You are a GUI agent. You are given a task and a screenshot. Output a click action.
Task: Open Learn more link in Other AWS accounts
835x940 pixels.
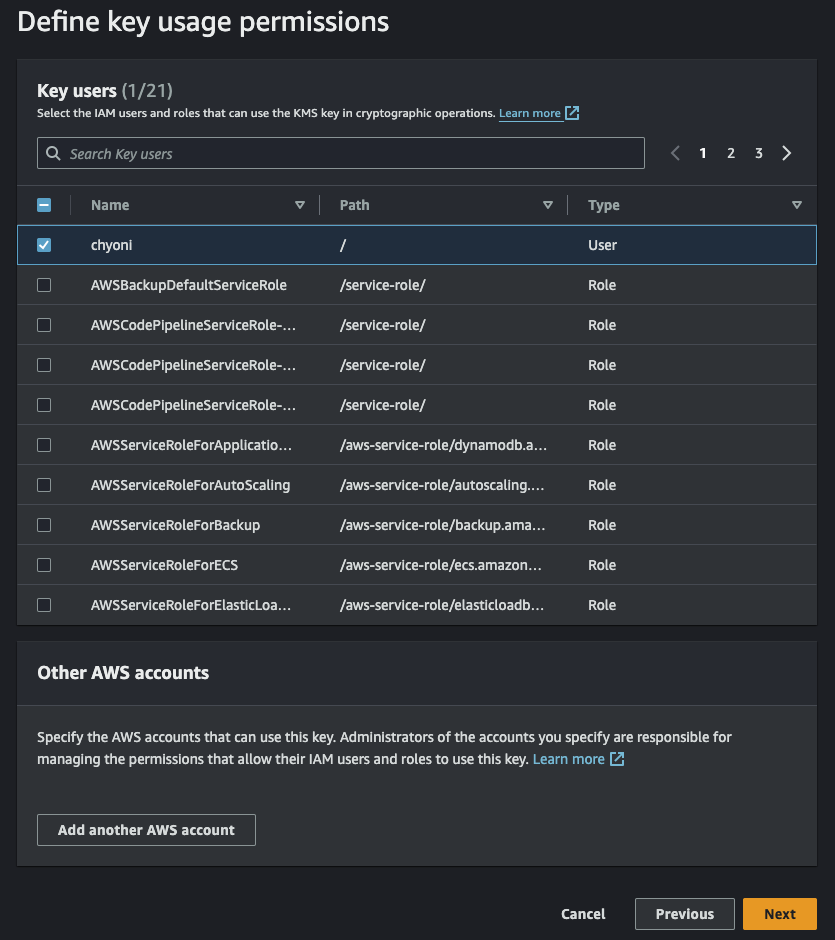568,759
